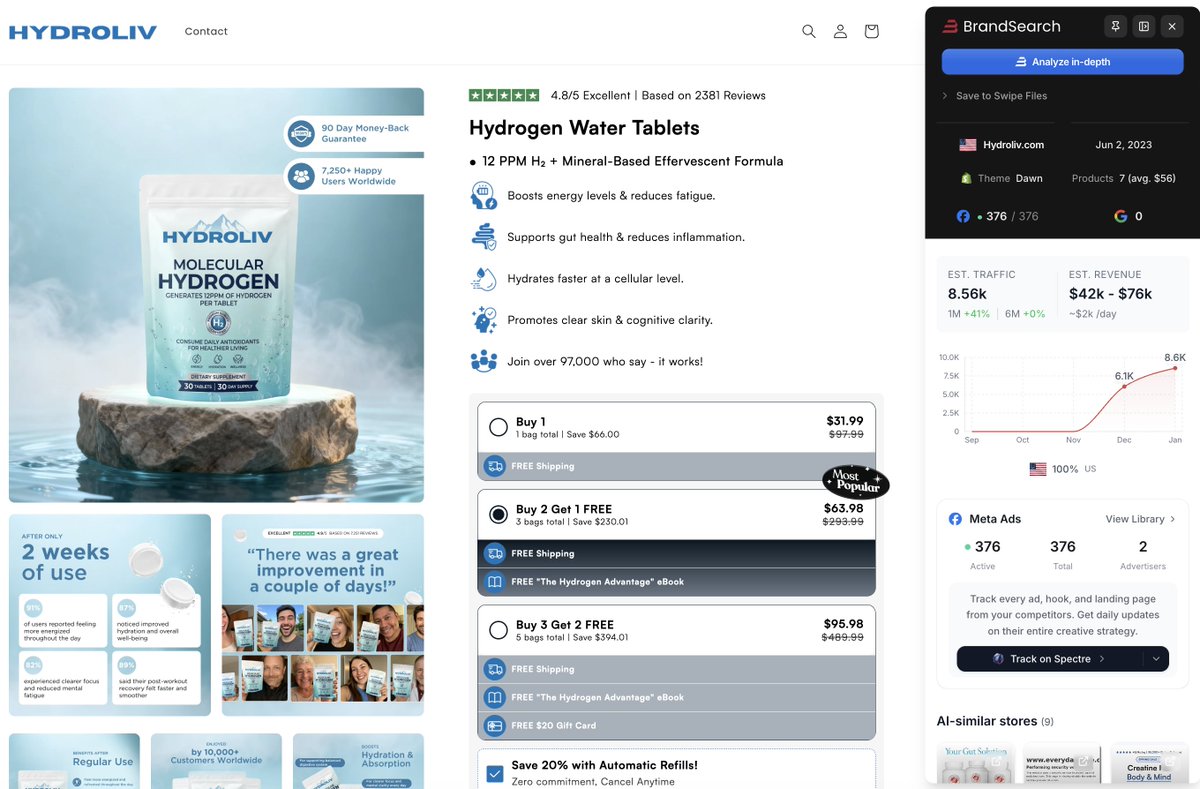Open the main product pouch image
1200x789 pixels.
[216, 295]
